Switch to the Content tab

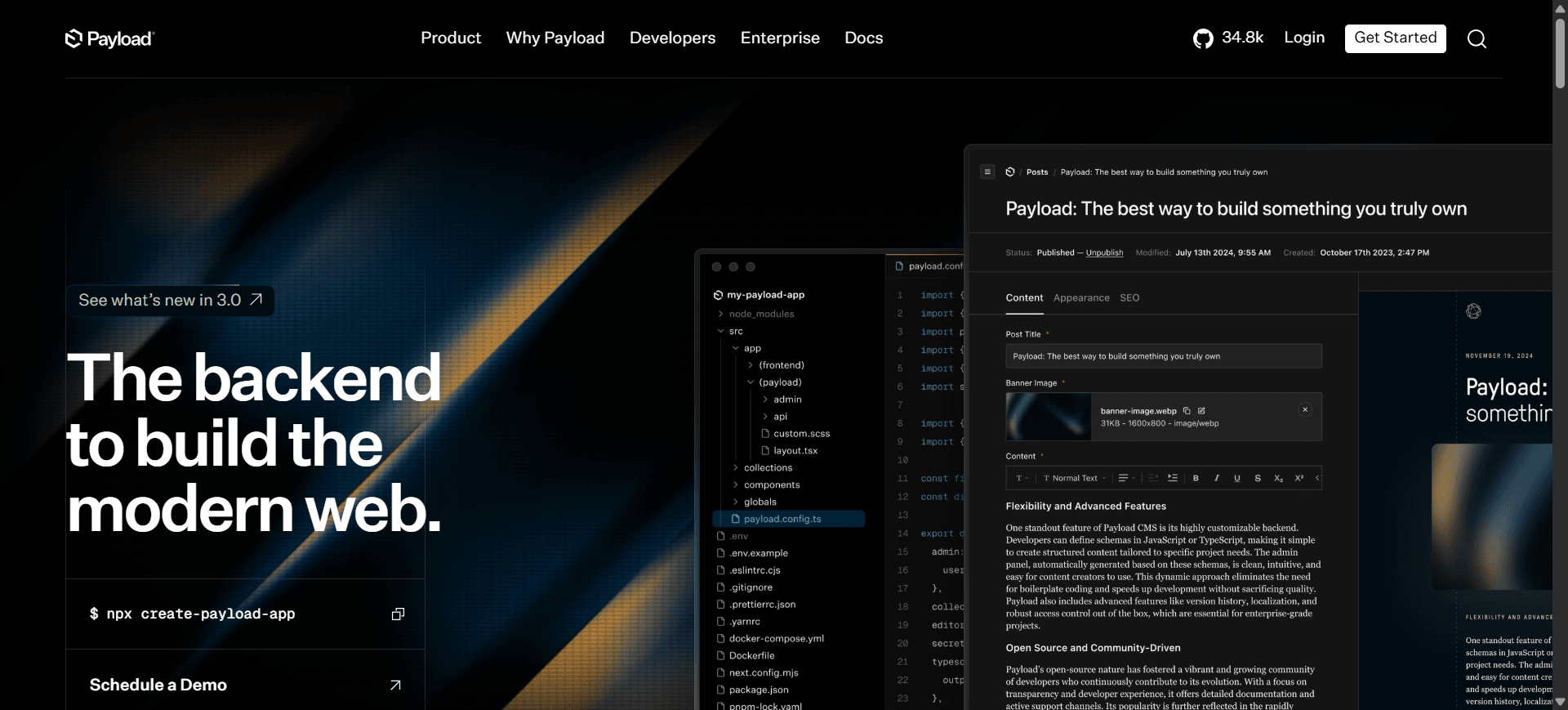coord(1024,298)
